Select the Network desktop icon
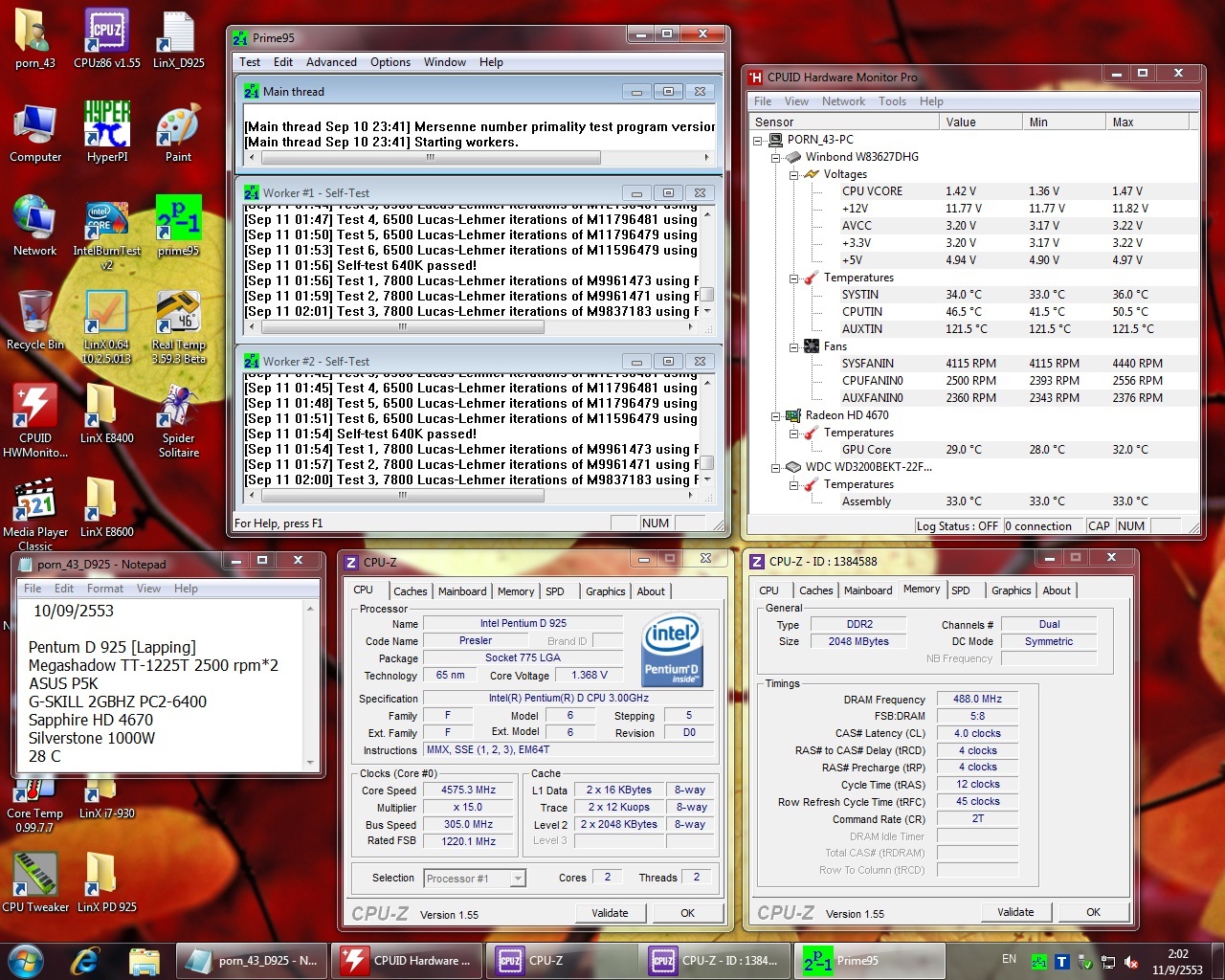 pos(35,227)
